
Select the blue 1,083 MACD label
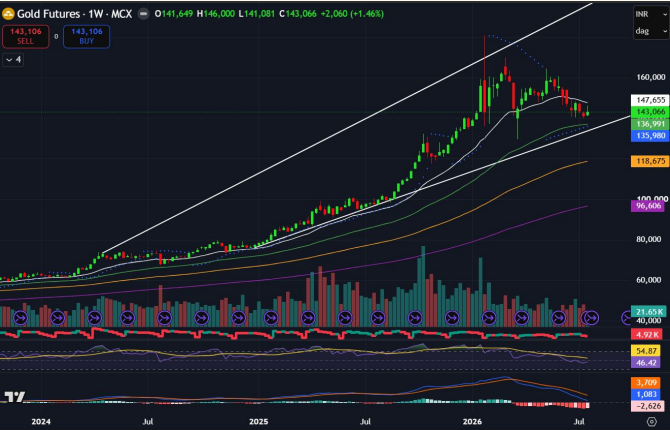coord(646,394)
